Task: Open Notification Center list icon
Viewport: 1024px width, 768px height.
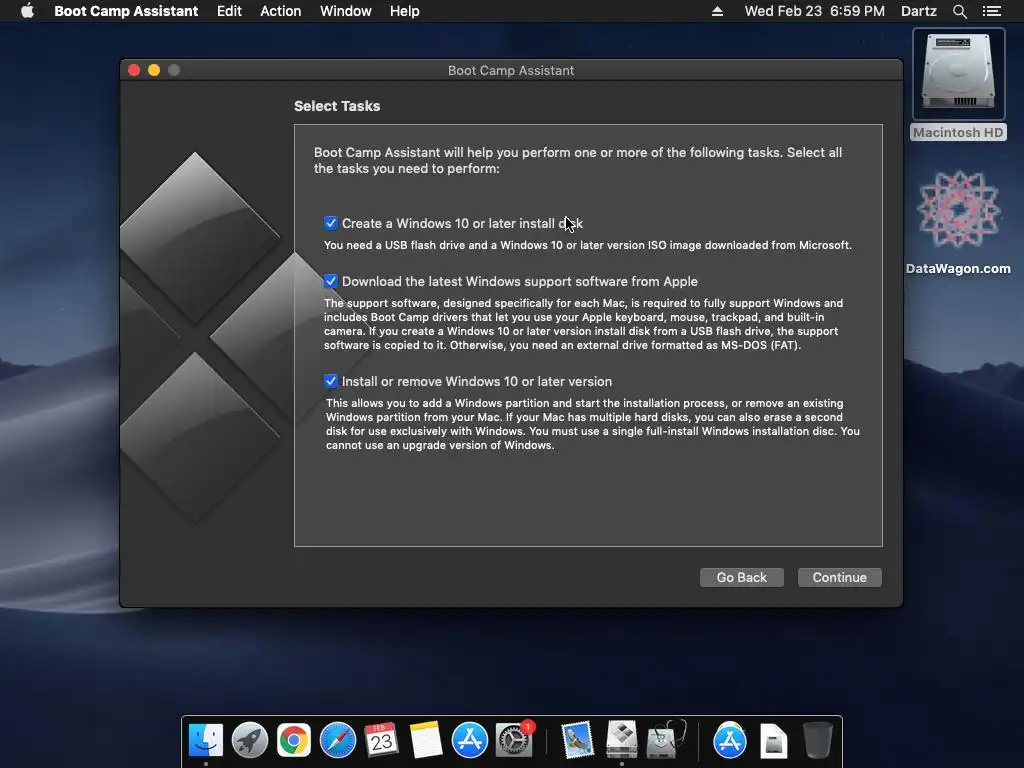Action: click(x=991, y=11)
